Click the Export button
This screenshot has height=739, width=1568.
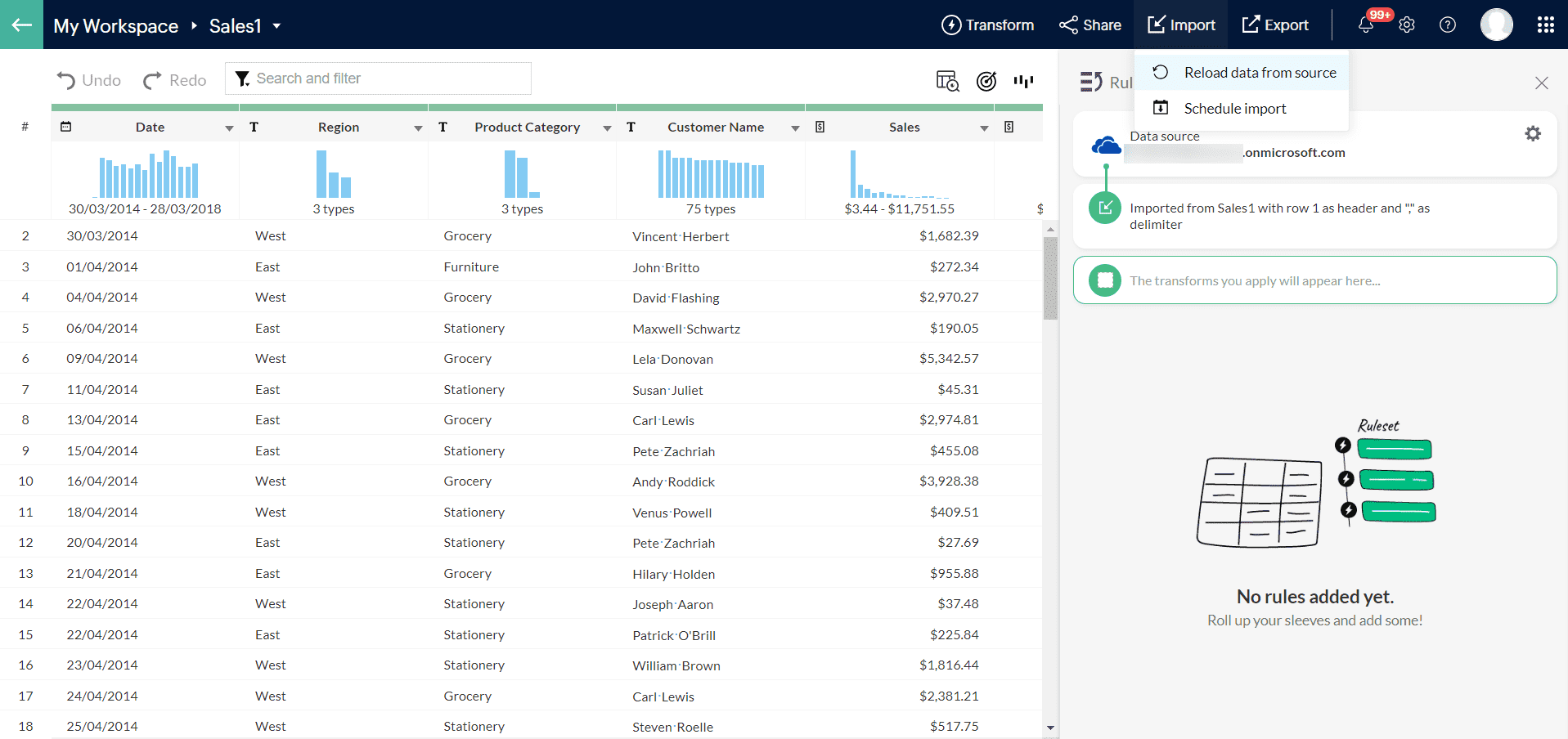pyautogui.click(x=1275, y=25)
